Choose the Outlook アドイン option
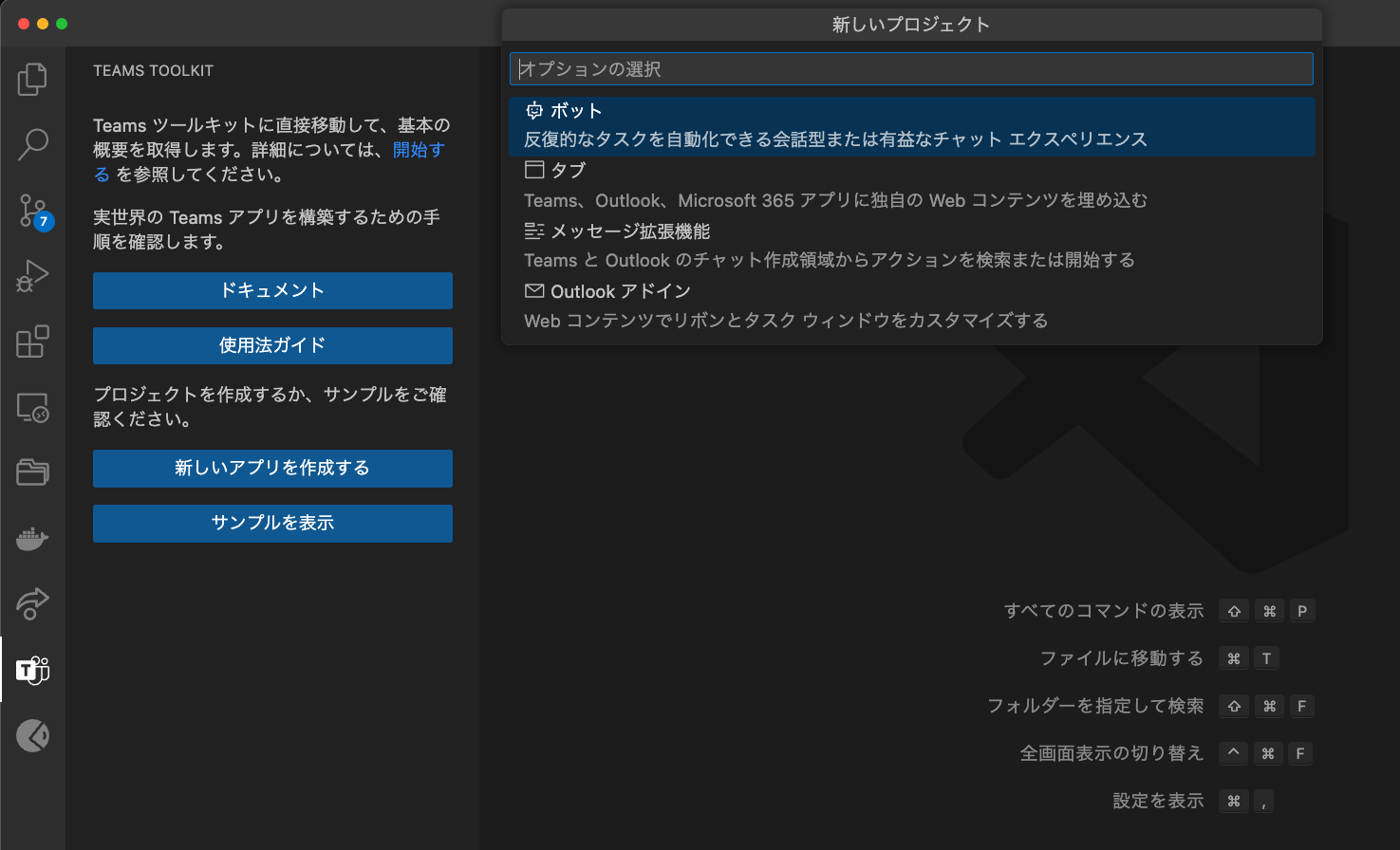The image size is (1400, 850). [x=911, y=305]
